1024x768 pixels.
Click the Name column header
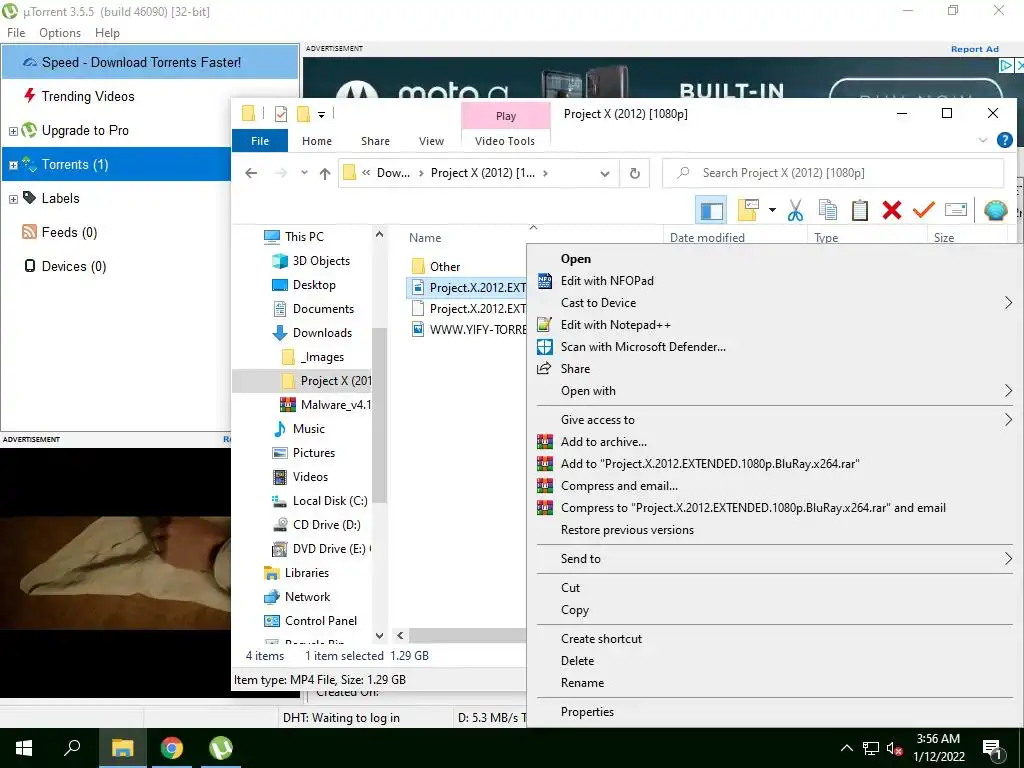(425, 238)
